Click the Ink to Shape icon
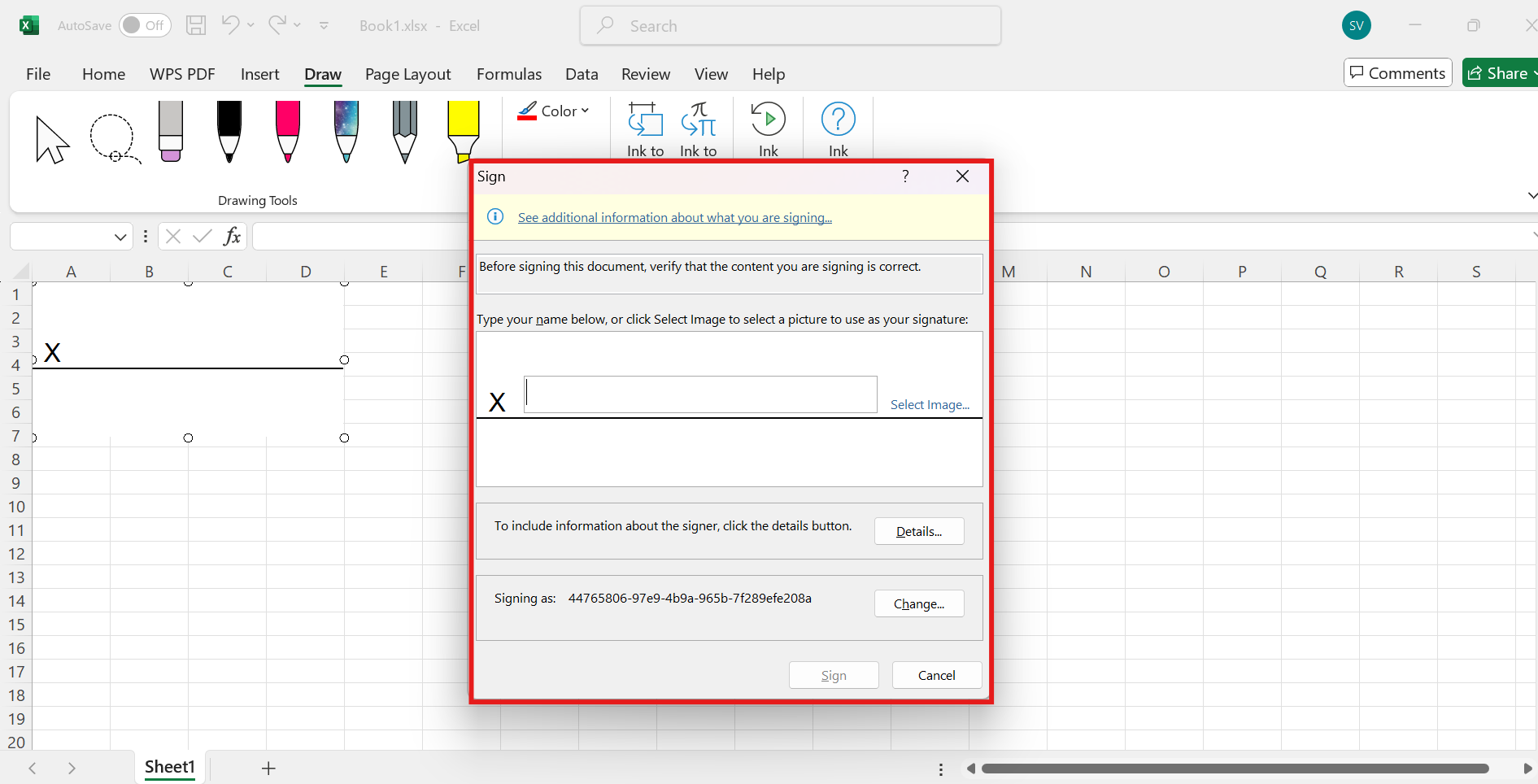This screenshot has height=784, width=1538. pyautogui.click(x=646, y=120)
